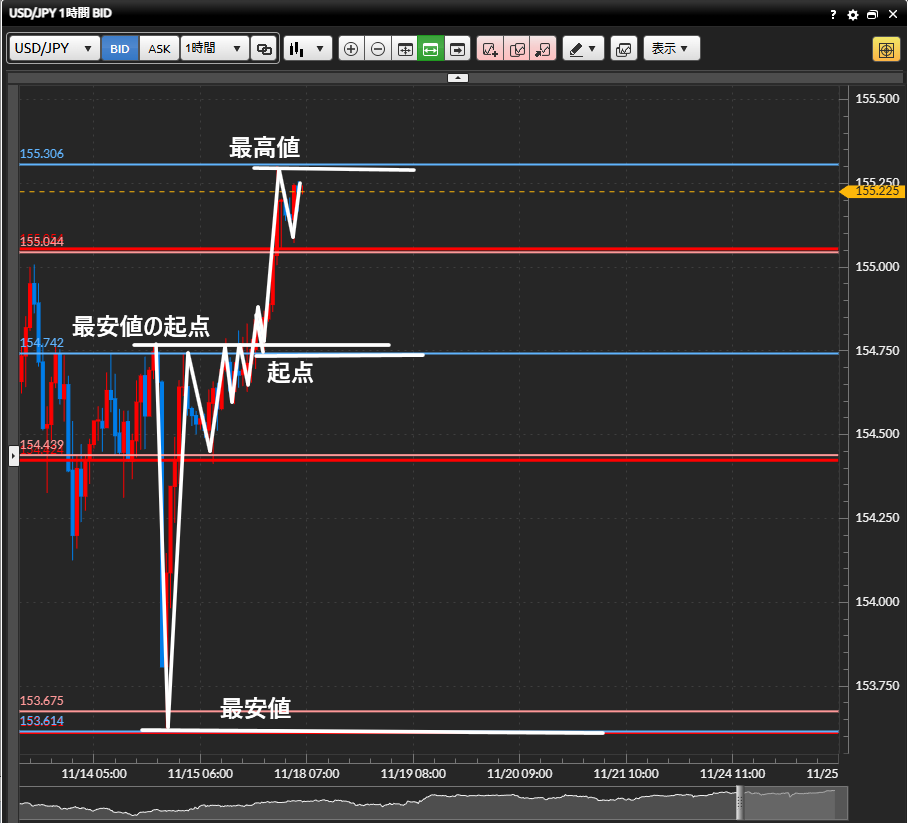Click the orange crosshair cursor button

(x=886, y=48)
